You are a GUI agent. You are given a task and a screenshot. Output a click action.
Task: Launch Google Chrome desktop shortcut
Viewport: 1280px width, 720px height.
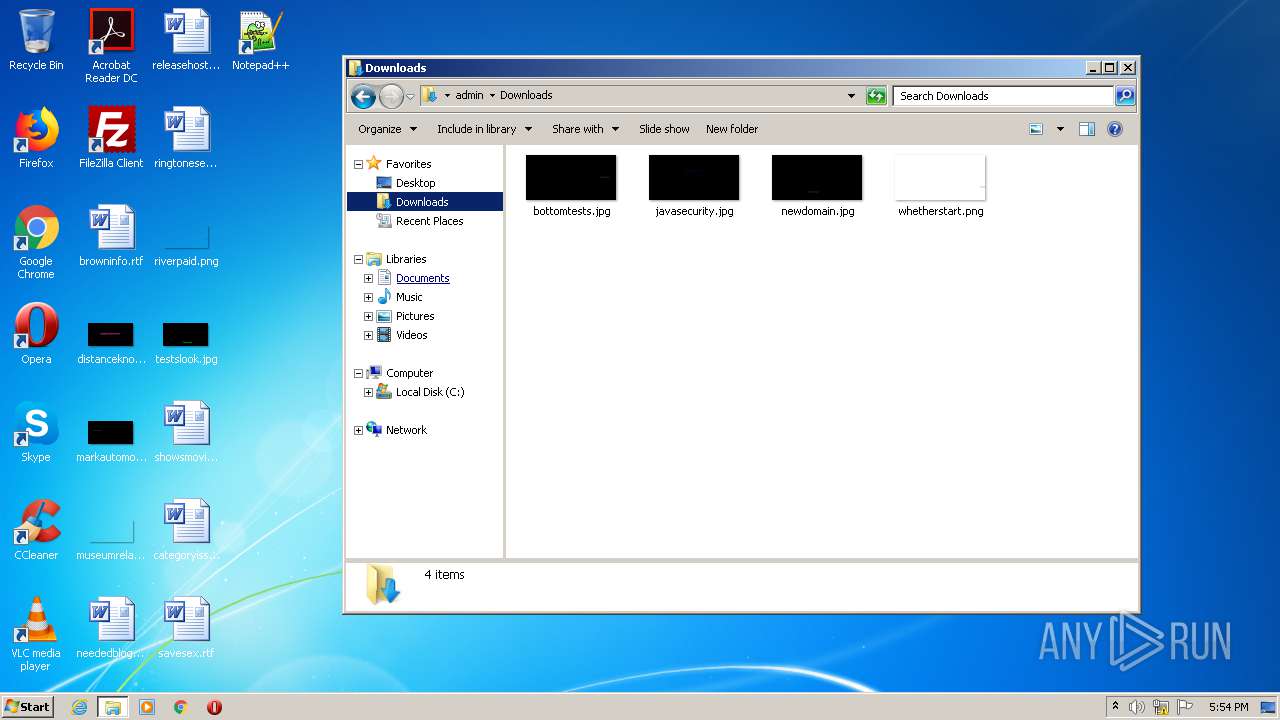(36, 242)
